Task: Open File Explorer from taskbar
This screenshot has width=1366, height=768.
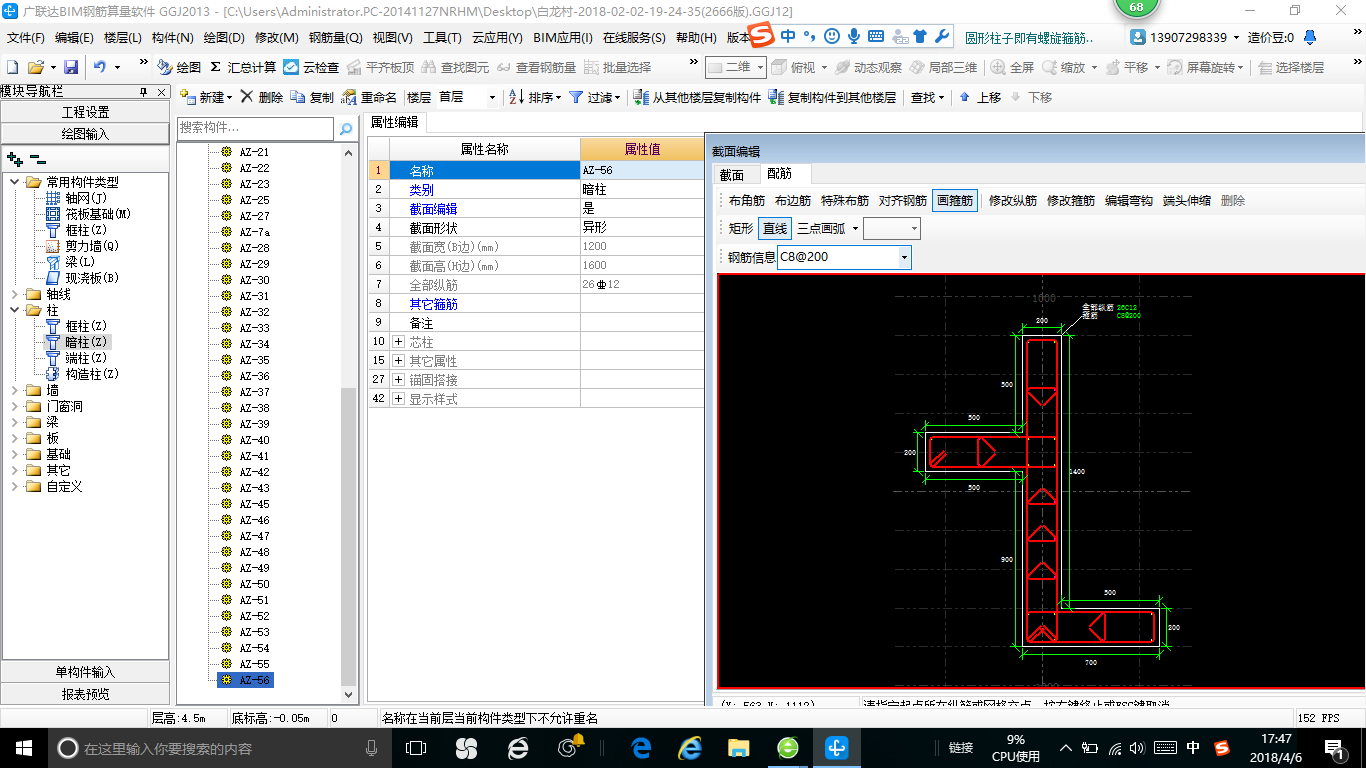Action: (x=738, y=748)
